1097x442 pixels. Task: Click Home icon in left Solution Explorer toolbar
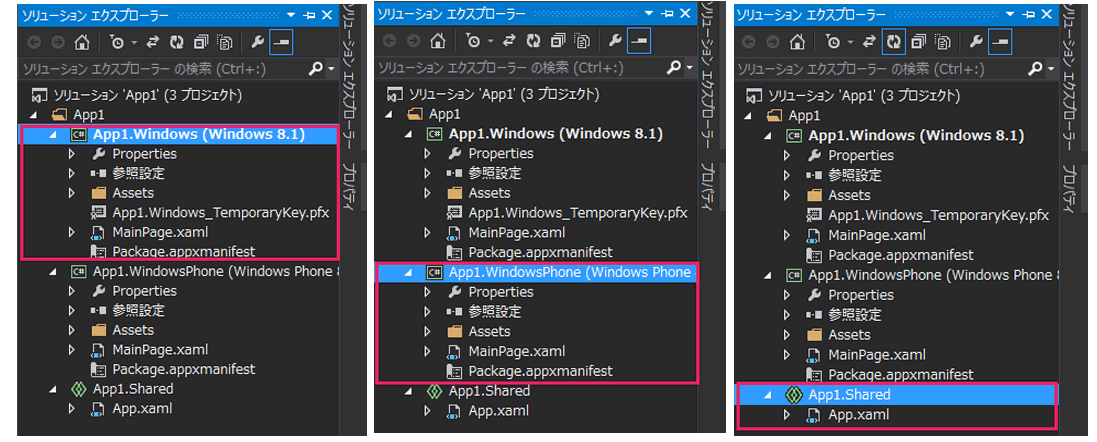click(x=83, y=43)
